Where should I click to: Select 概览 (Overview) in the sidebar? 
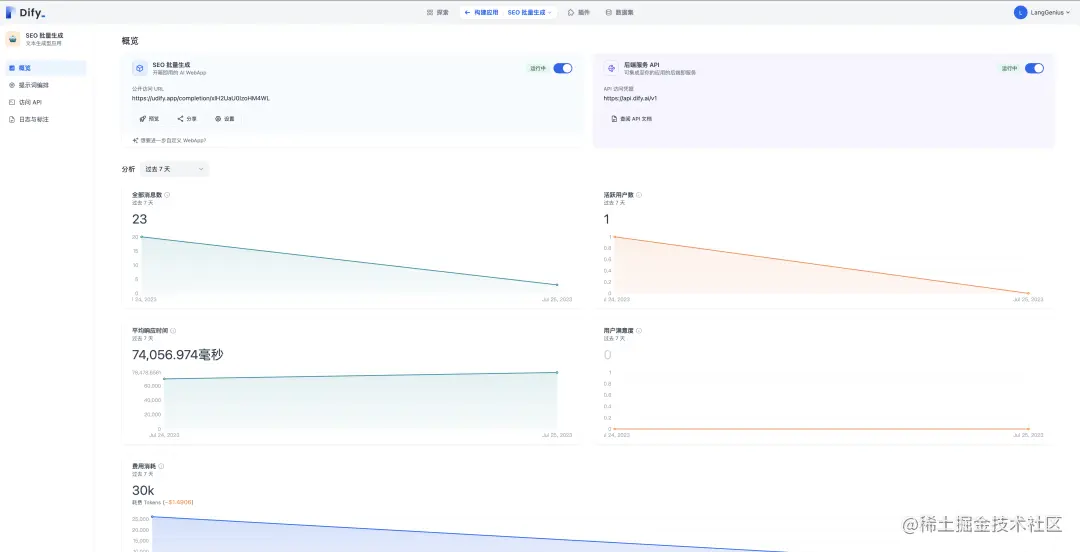[x=45, y=68]
